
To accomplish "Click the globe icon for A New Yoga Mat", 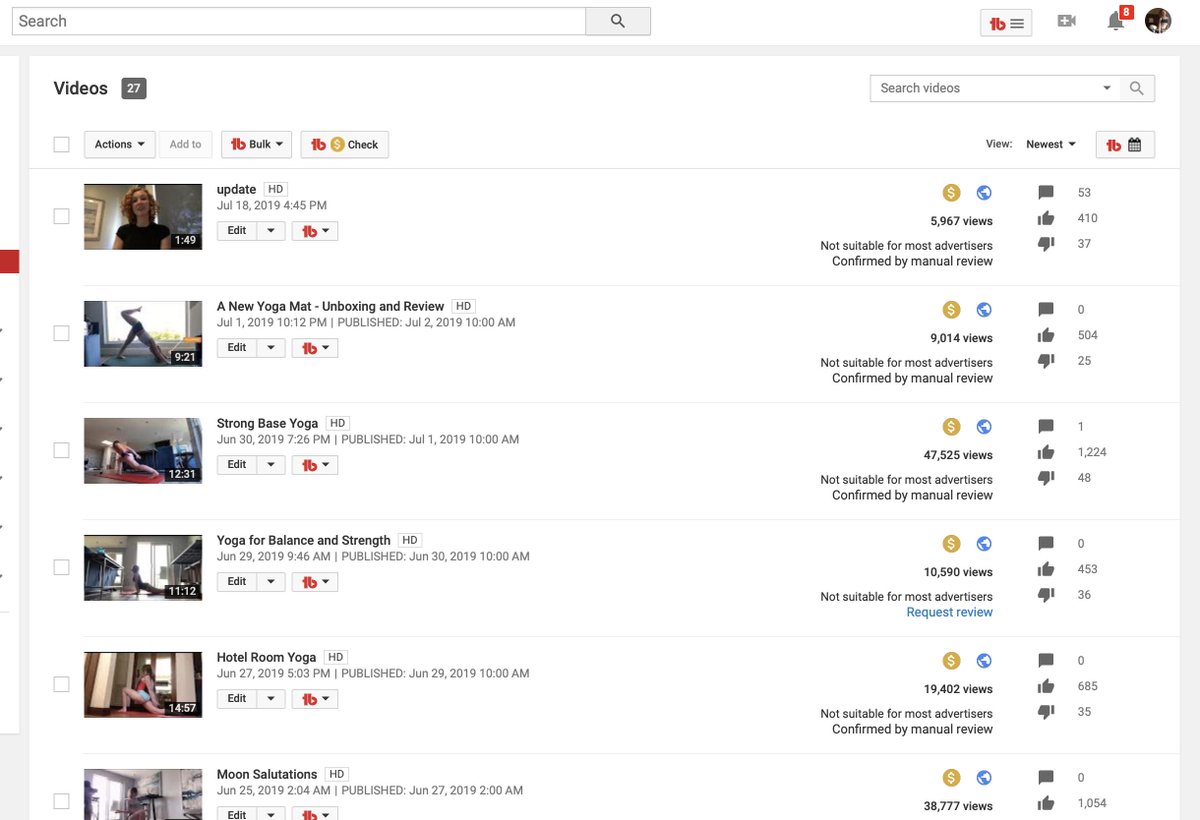I will [x=984, y=310].
